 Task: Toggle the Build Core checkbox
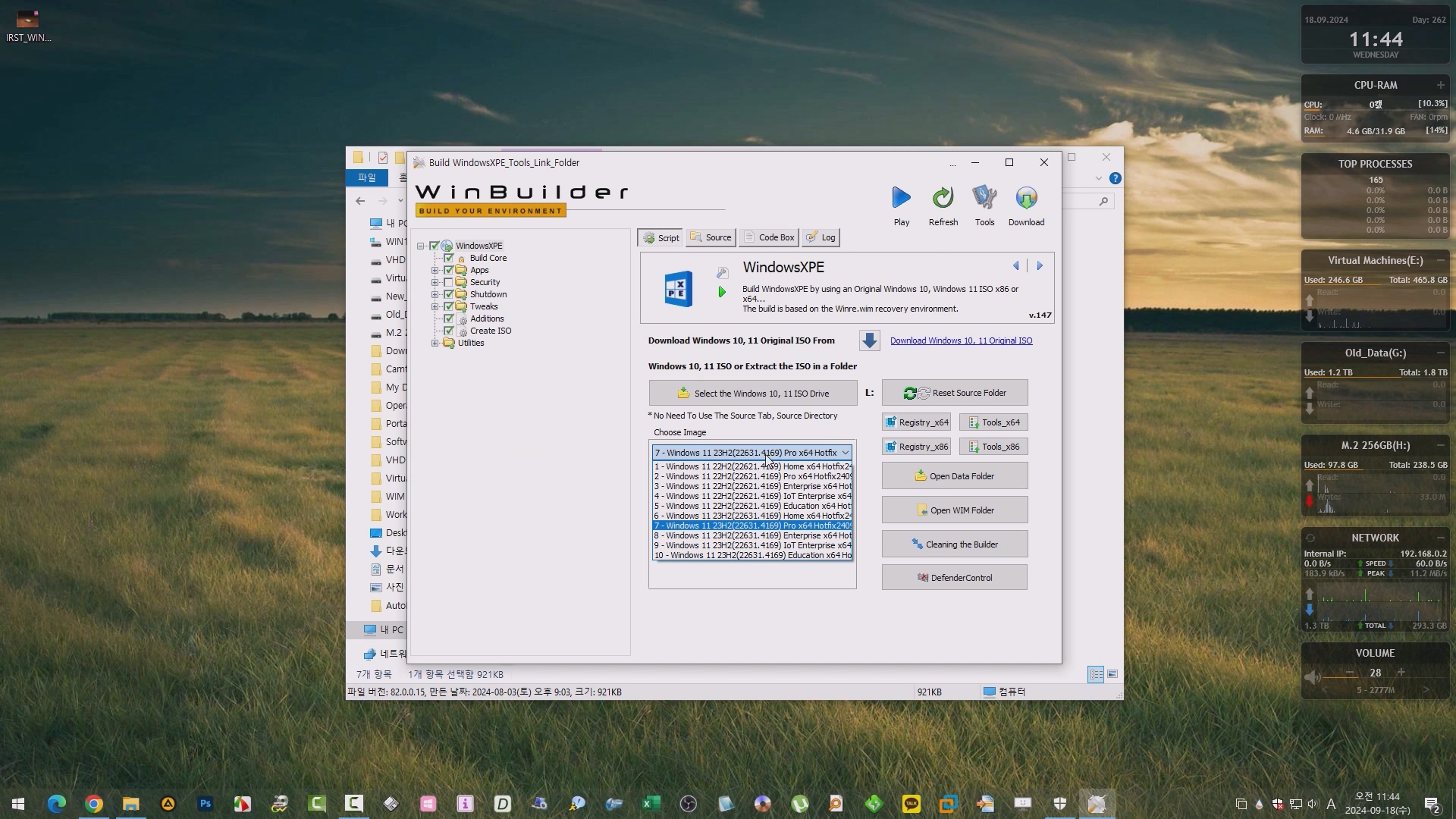448,258
